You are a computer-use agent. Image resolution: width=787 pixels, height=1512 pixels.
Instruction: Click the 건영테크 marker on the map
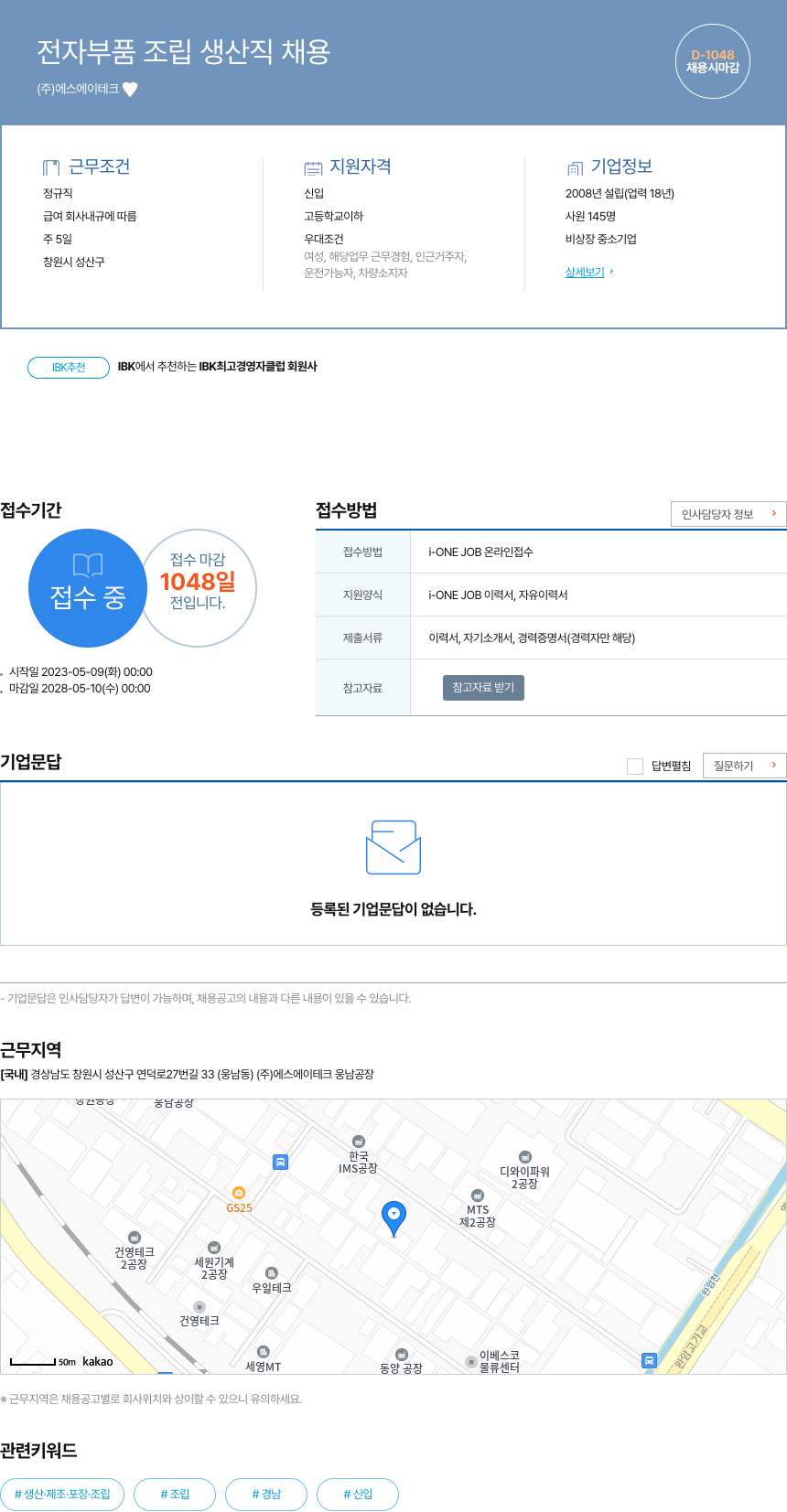coord(199,1306)
